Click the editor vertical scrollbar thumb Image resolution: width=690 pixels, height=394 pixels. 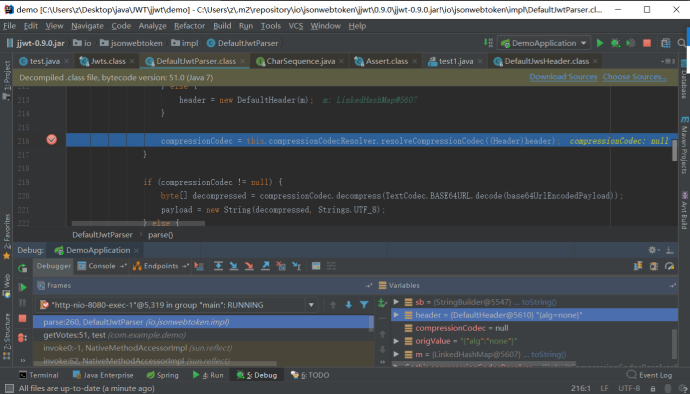pos(674,151)
